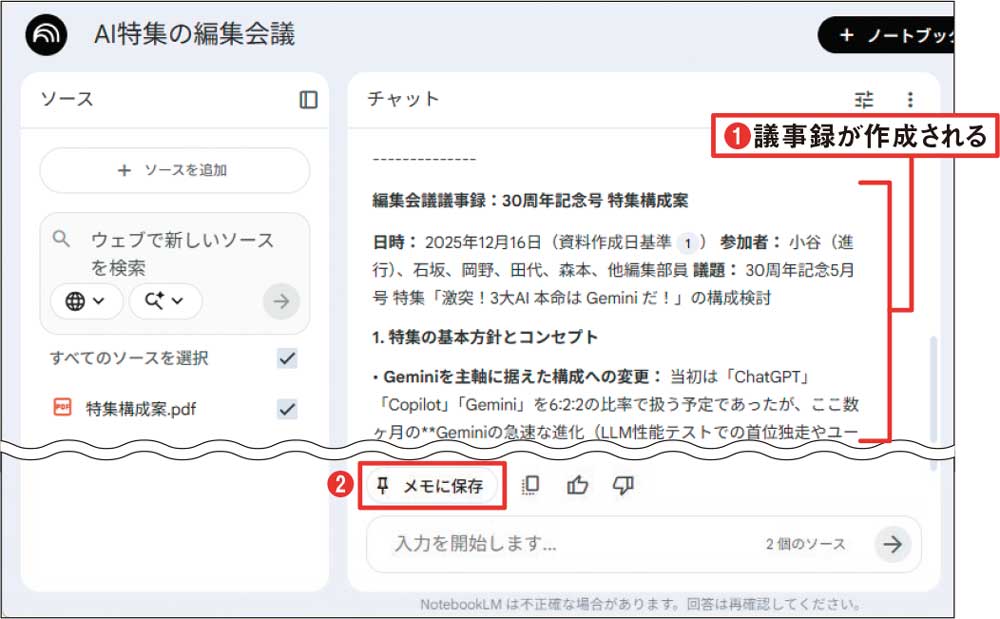Save the response with メモに保存
The width and height of the screenshot is (1000, 619).
click(x=432, y=486)
